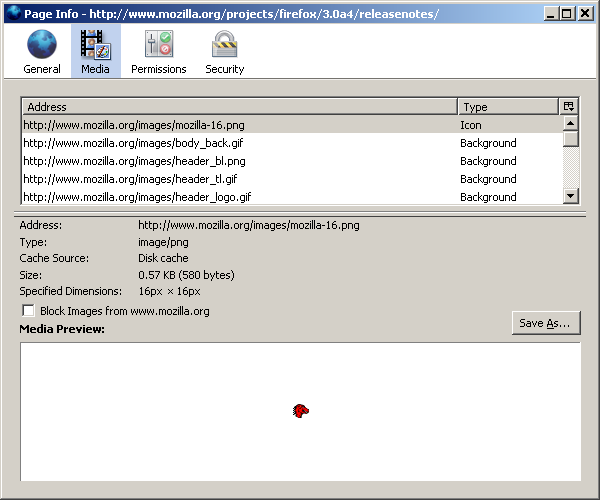The height and width of the screenshot is (500, 600).
Task: Click the red Mozilla icon preview
Action: (301, 411)
